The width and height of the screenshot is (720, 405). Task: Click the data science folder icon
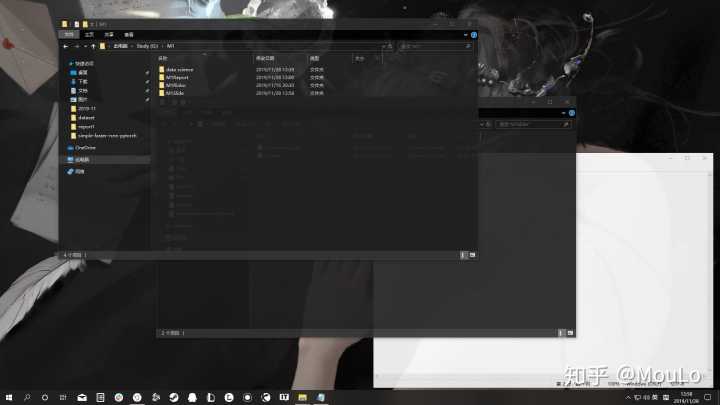point(162,70)
